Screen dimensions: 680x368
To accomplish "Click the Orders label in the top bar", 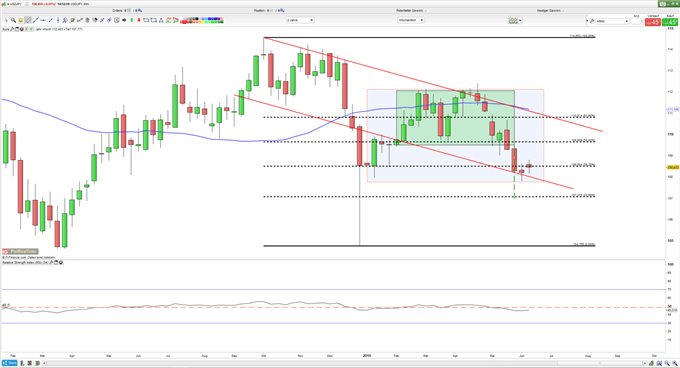I will tap(118, 10).
